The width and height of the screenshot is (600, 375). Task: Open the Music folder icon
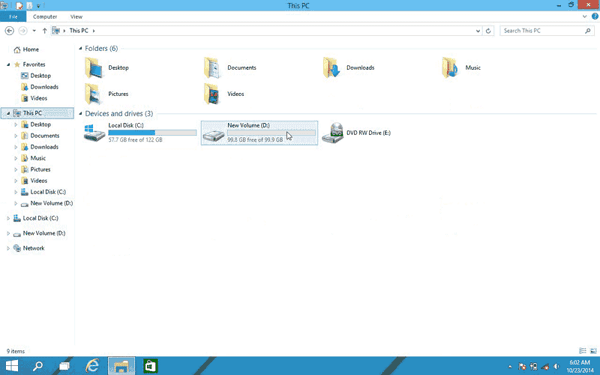pos(450,68)
